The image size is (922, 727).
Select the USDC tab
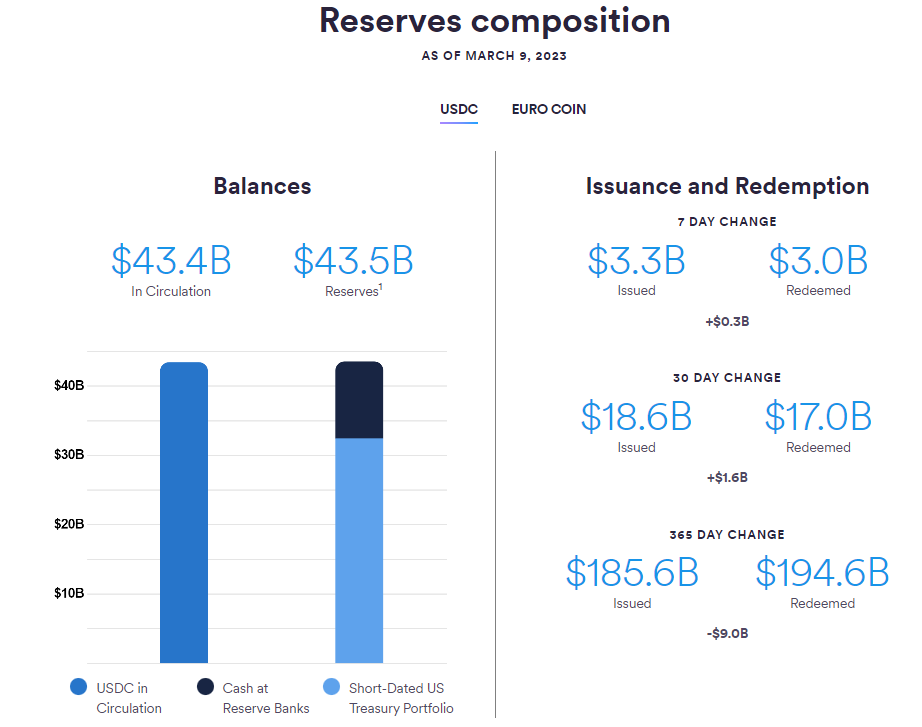pyautogui.click(x=459, y=109)
